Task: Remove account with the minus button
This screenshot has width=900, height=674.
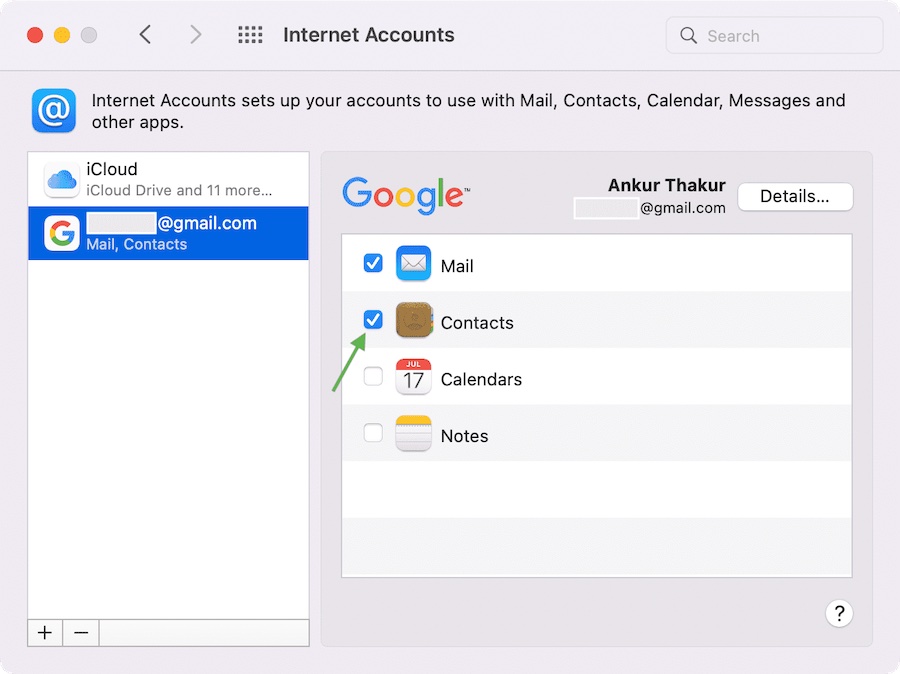Action: tap(81, 633)
